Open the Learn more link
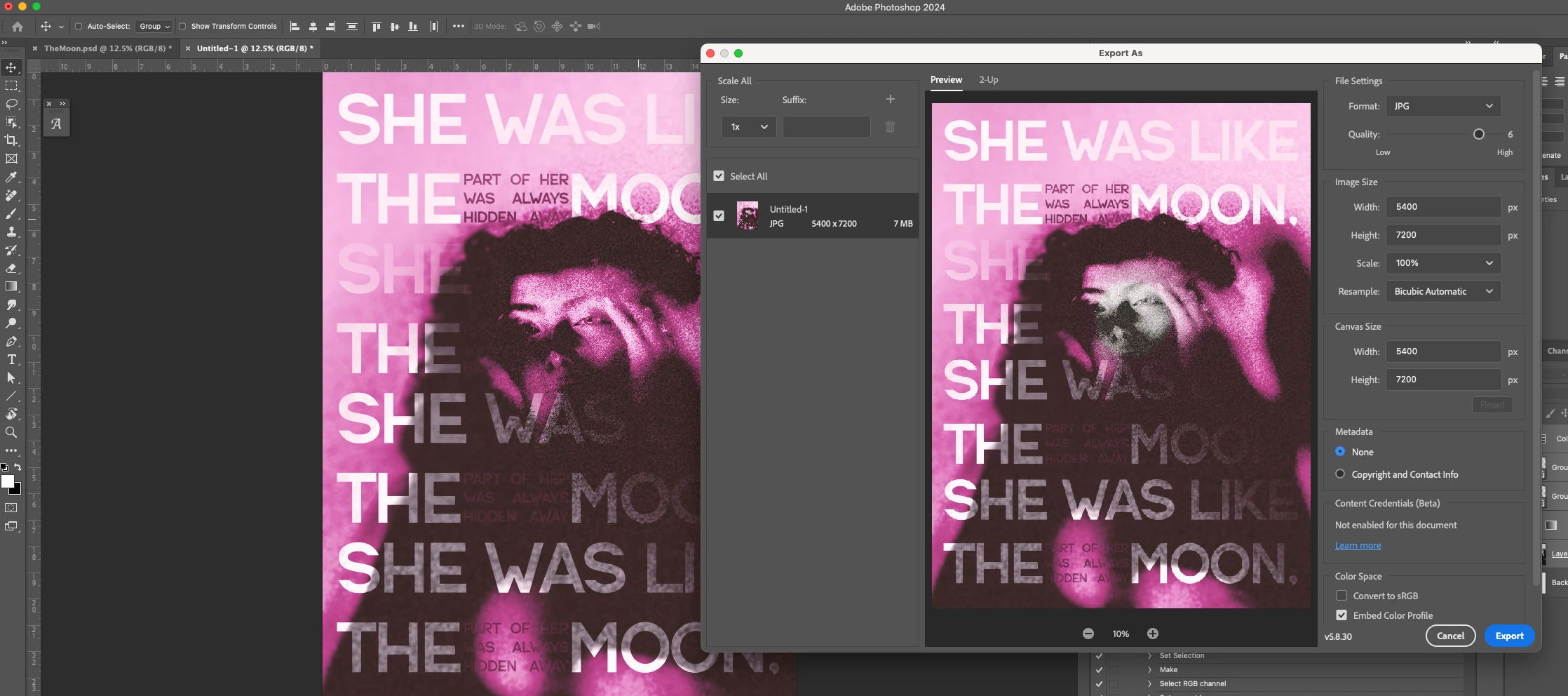Viewport: 1568px width, 696px height. pyautogui.click(x=1358, y=546)
